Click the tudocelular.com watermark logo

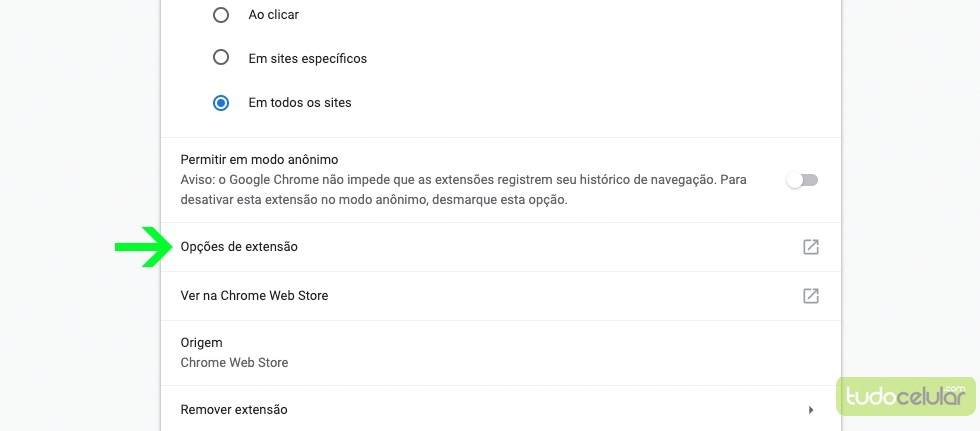906,396
